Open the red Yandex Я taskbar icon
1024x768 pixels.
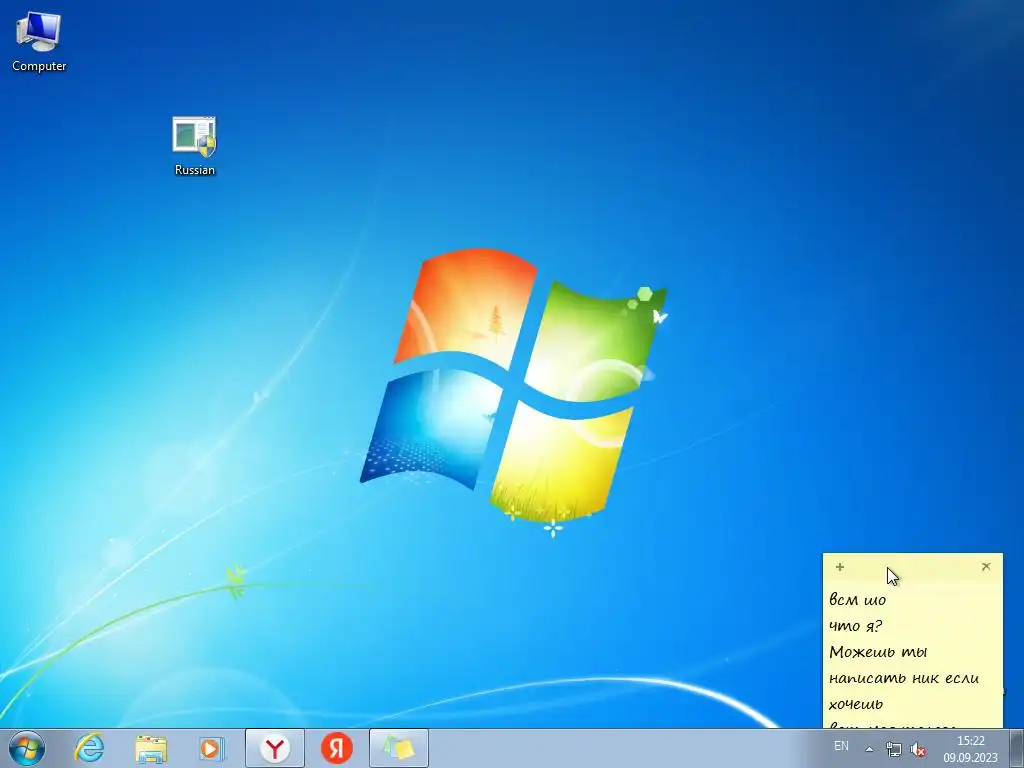click(337, 748)
